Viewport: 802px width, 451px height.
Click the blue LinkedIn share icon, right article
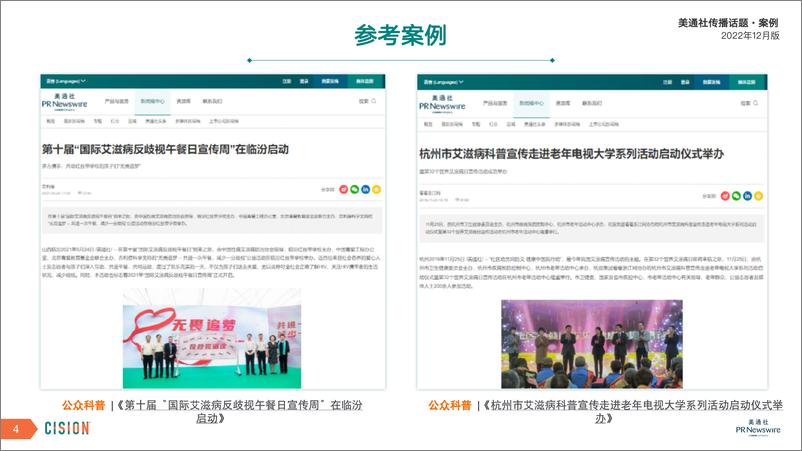(x=747, y=196)
